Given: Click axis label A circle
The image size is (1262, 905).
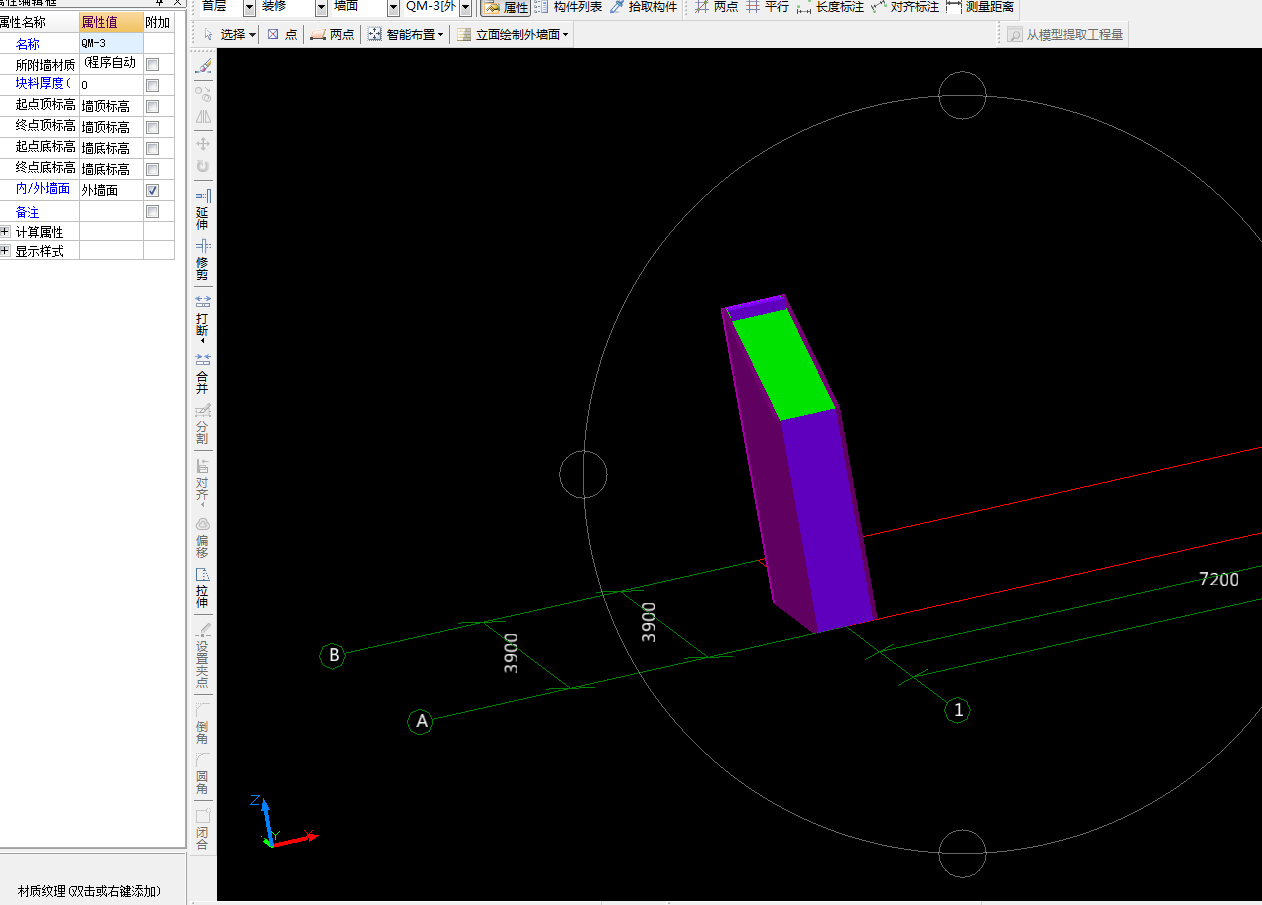Looking at the screenshot, I should (421, 721).
